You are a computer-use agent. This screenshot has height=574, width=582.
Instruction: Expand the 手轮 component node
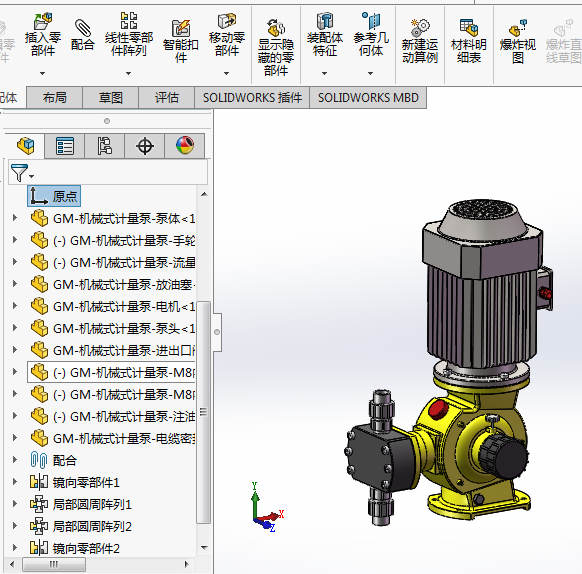click(x=15, y=240)
